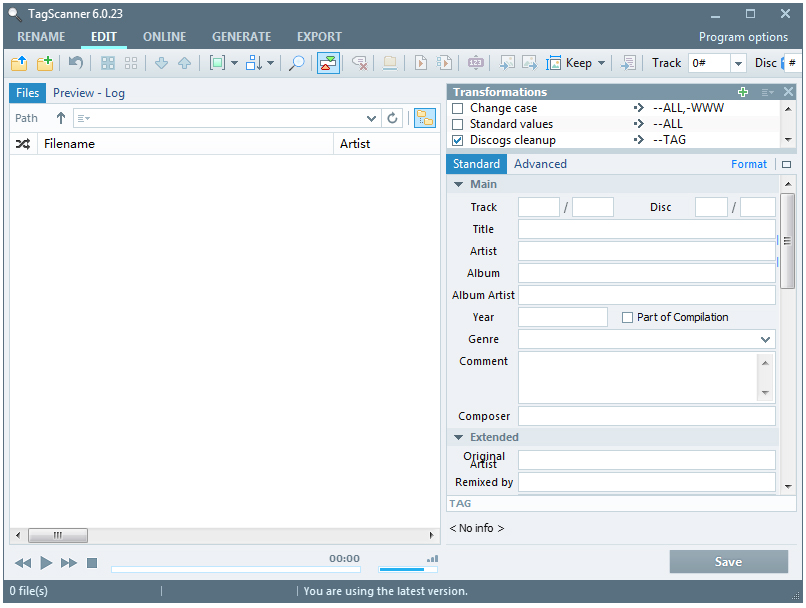Collapse the Main section

[459, 184]
